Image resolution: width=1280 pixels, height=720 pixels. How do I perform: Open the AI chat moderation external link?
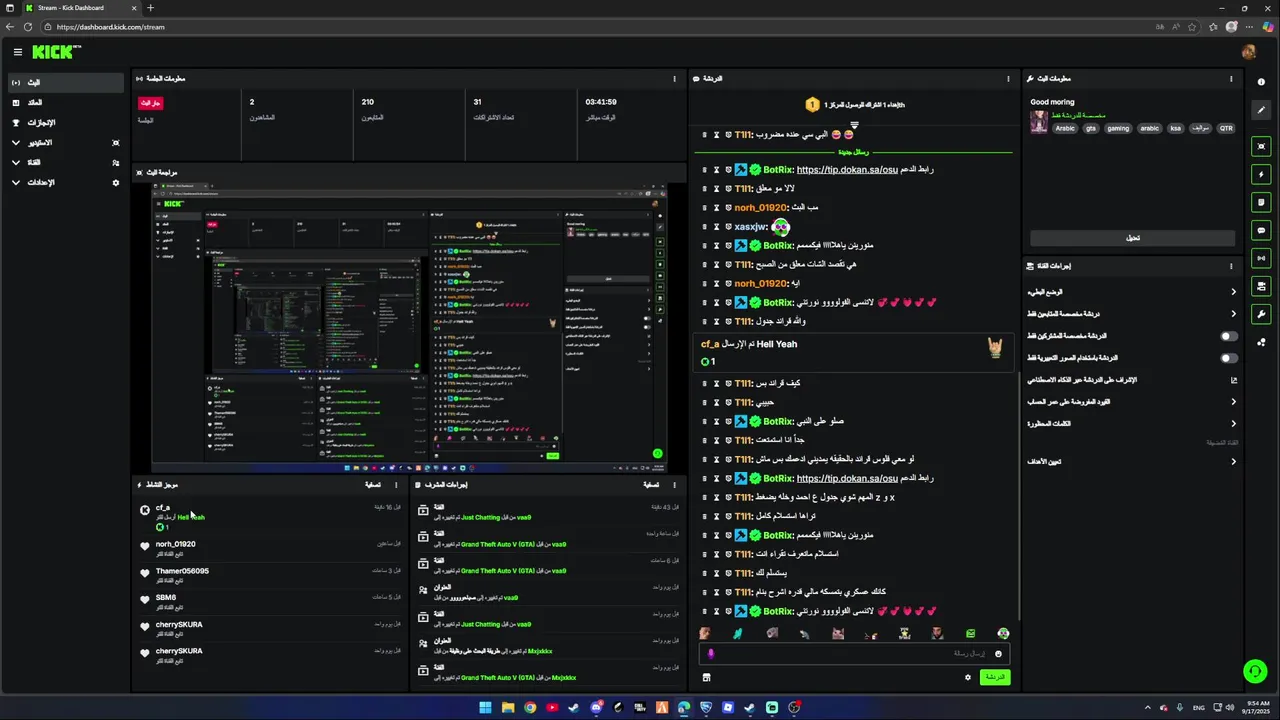[x=1233, y=380]
